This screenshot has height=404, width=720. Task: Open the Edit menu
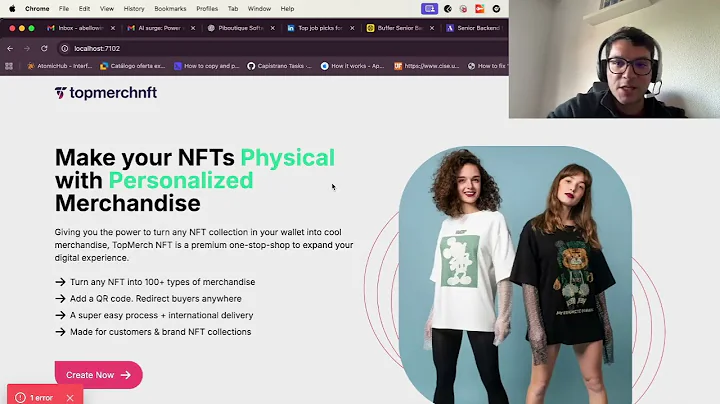(84, 9)
